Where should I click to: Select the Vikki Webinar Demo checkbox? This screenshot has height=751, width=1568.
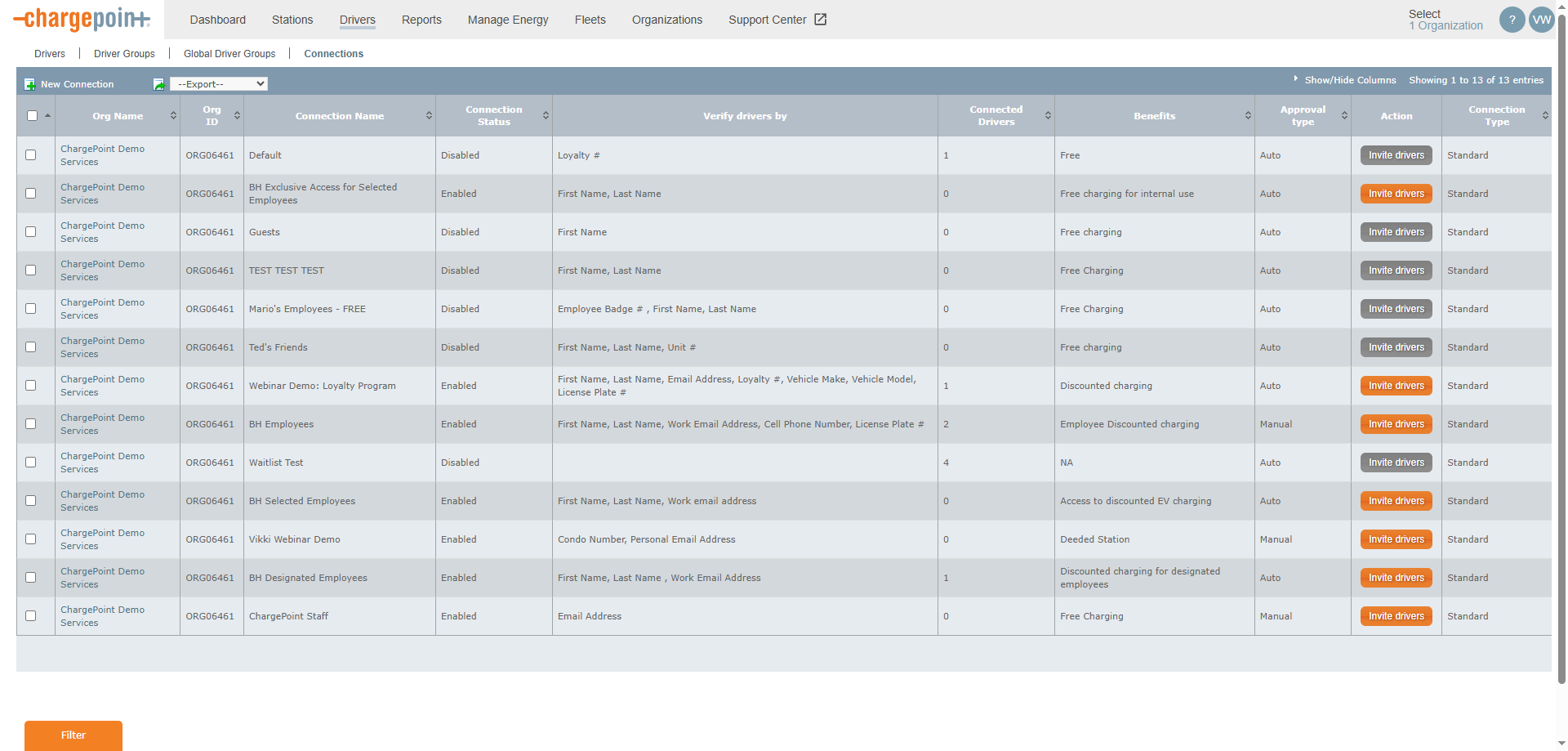pos(31,539)
